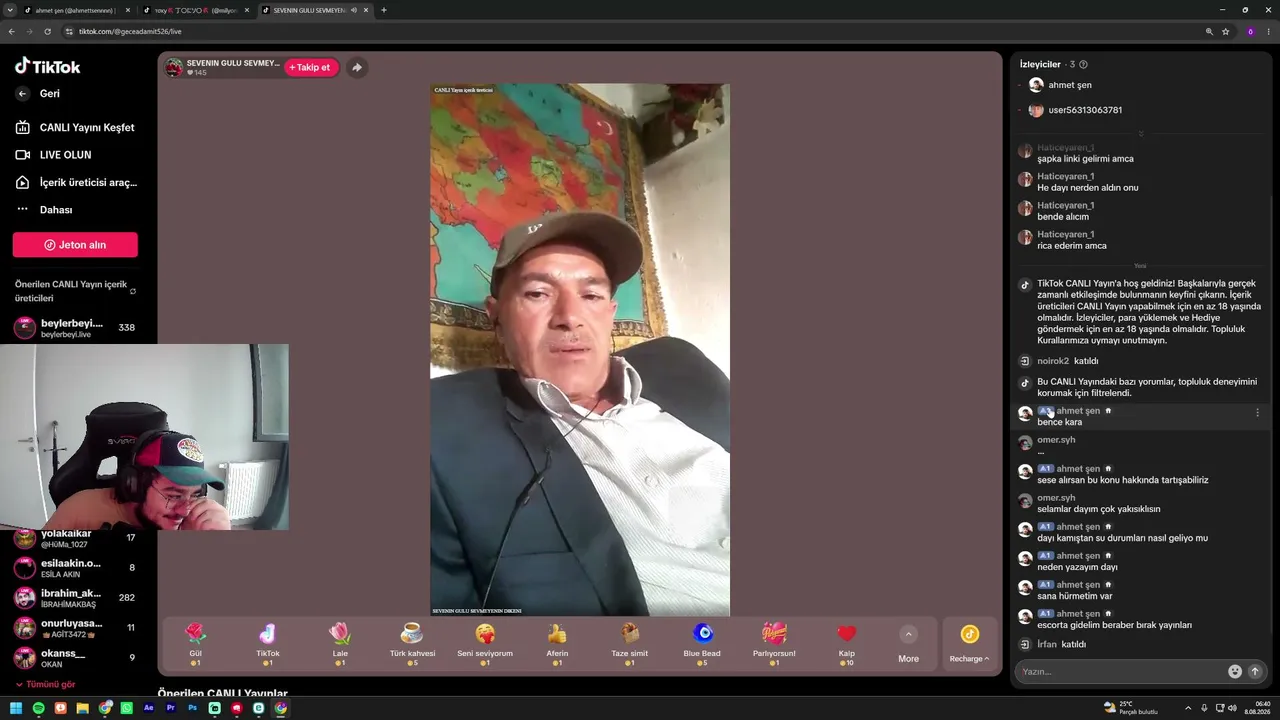
Task: Send a Blue Bead gift
Action: coord(702,642)
